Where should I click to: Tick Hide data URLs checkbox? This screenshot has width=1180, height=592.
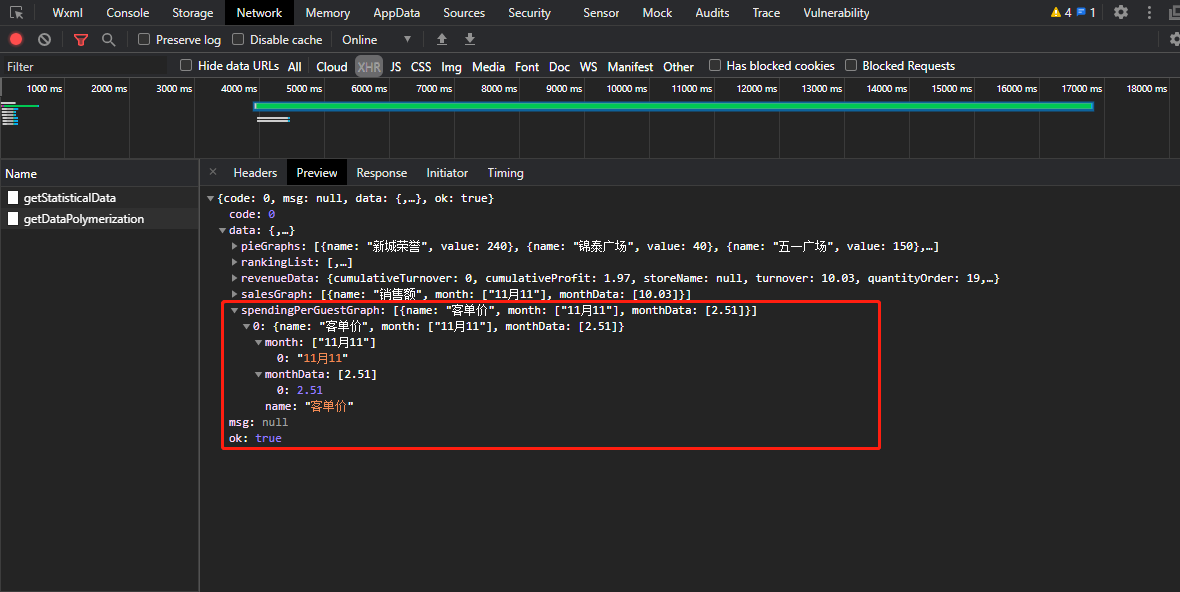click(x=186, y=65)
